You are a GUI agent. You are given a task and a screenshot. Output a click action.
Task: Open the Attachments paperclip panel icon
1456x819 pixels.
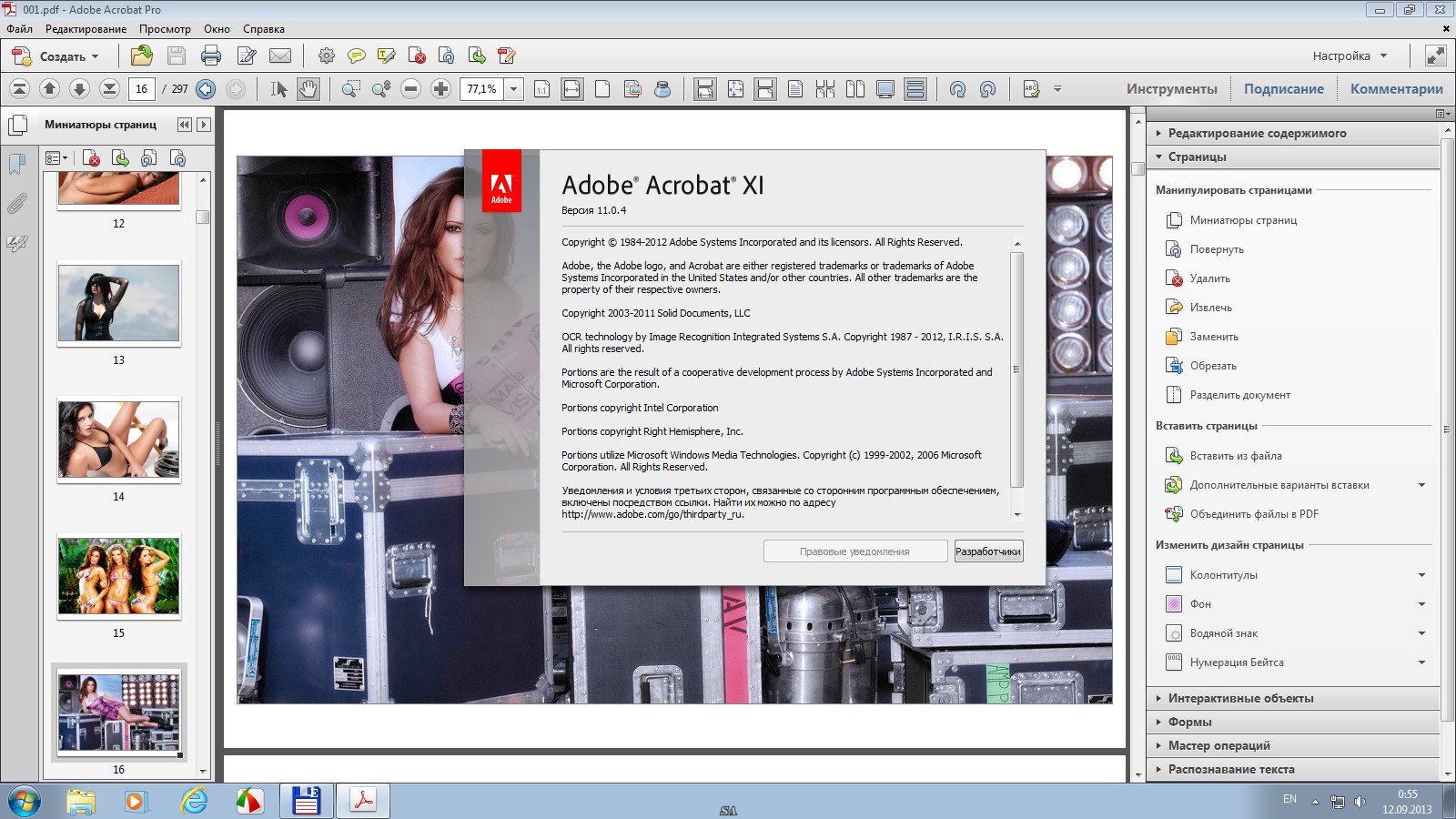click(16, 203)
